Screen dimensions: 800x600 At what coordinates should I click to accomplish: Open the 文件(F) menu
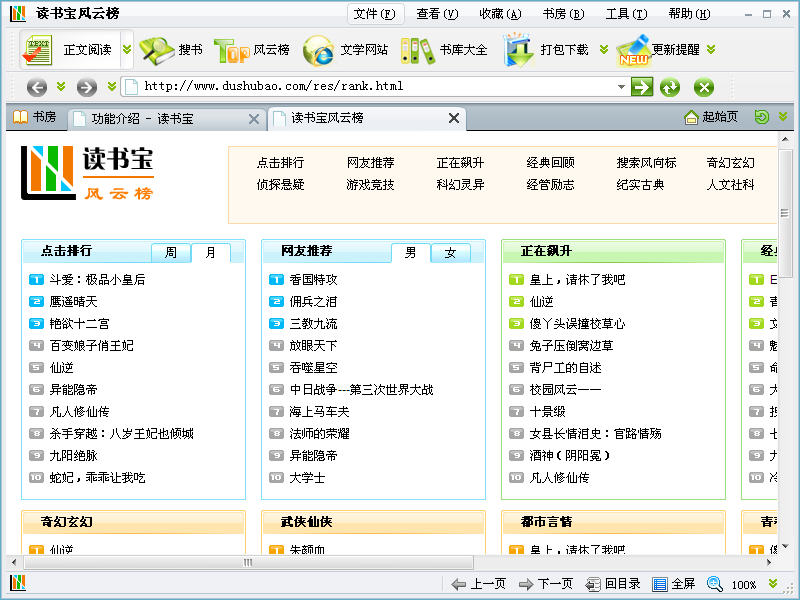374,14
